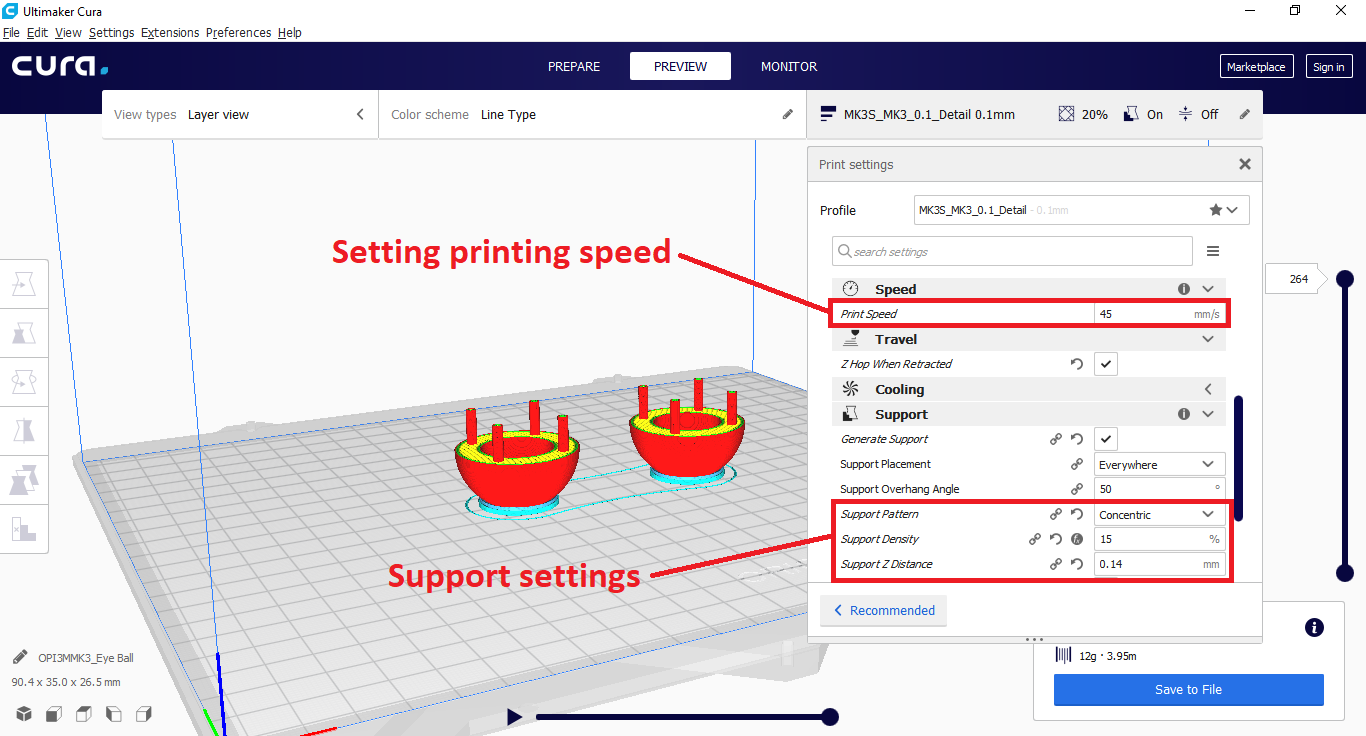The height and width of the screenshot is (736, 1366).
Task: Click the link icon next to Generate Support
Action: pos(1056,439)
